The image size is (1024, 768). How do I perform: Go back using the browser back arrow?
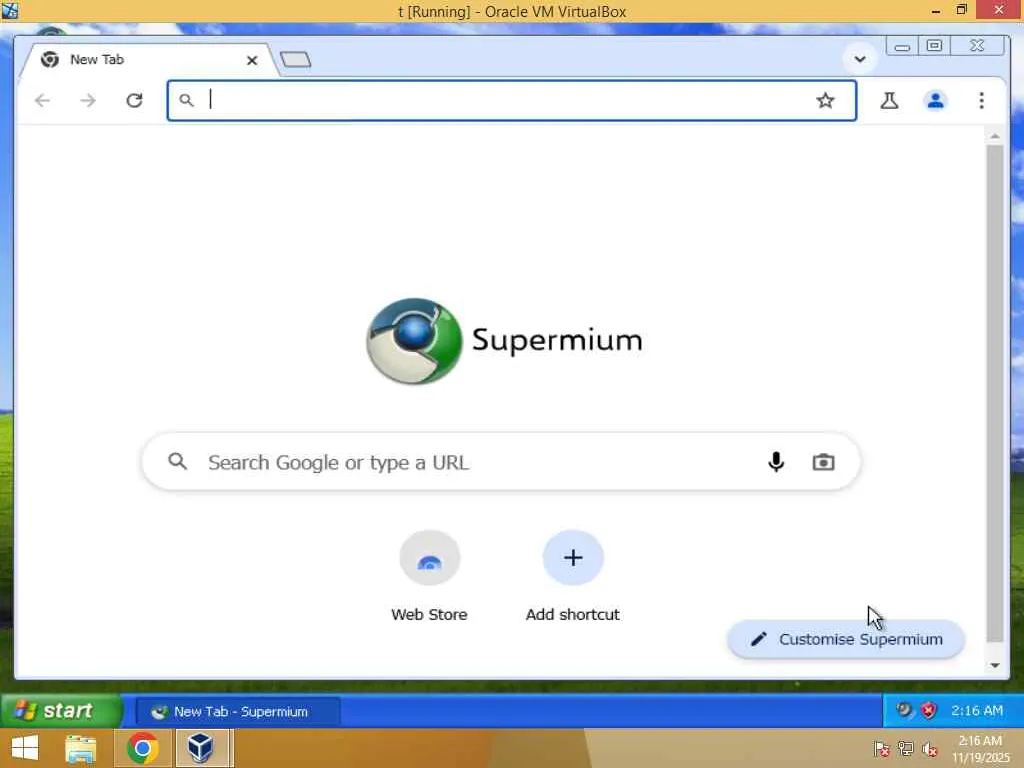click(42, 101)
